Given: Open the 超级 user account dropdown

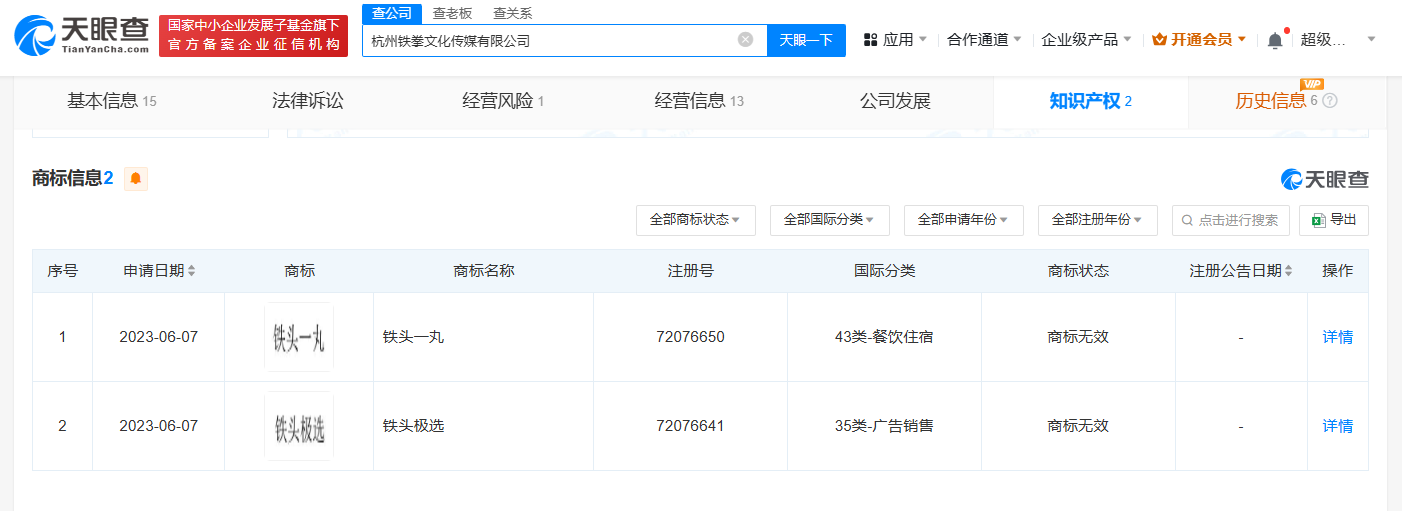Looking at the screenshot, I should 1338,40.
